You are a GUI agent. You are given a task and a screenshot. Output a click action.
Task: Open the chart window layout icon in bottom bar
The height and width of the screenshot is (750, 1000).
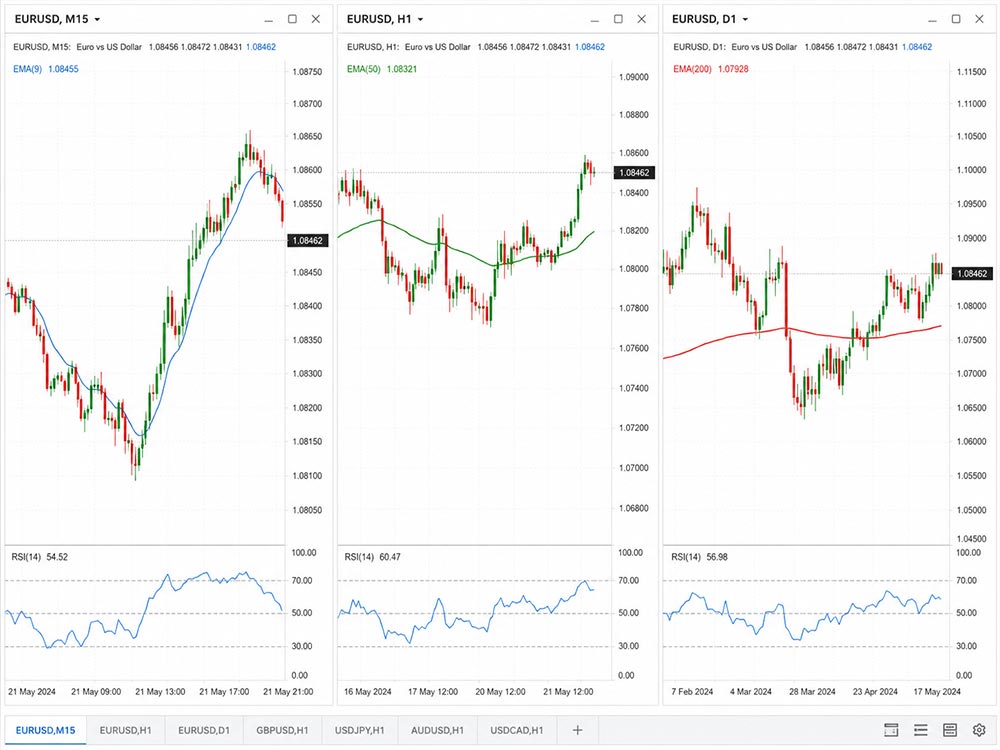[891, 730]
